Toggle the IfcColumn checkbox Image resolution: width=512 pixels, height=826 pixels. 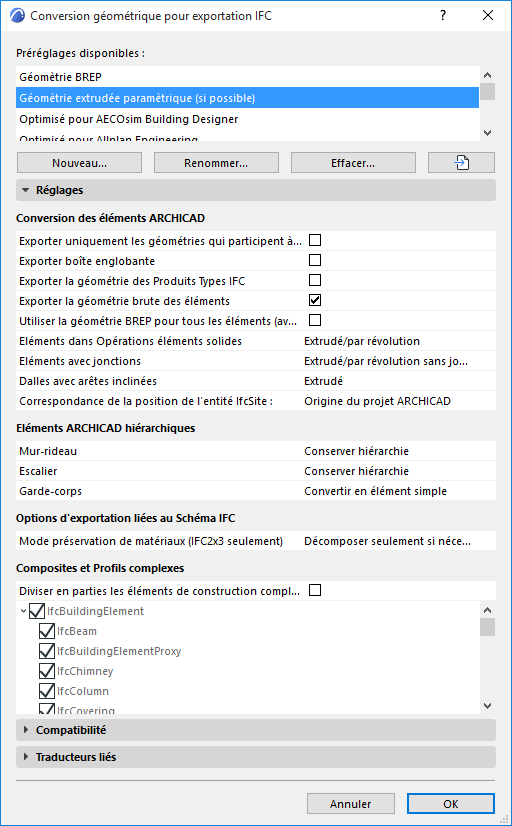point(47,691)
